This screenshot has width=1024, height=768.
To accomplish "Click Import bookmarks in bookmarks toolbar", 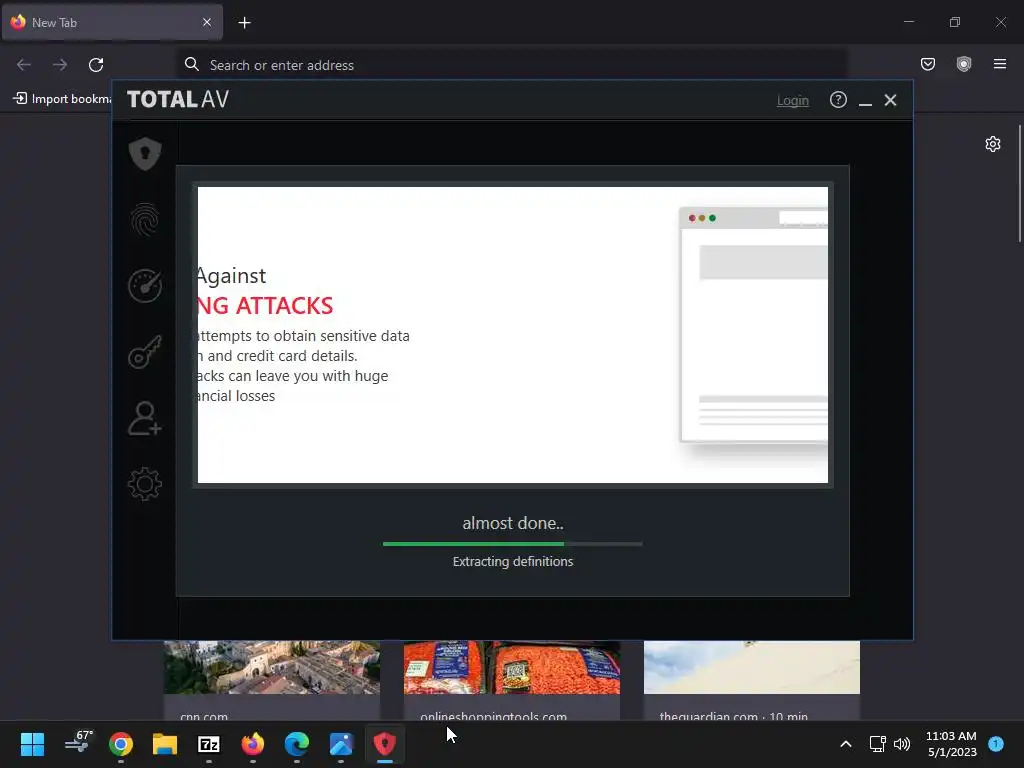I will [x=62, y=99].
